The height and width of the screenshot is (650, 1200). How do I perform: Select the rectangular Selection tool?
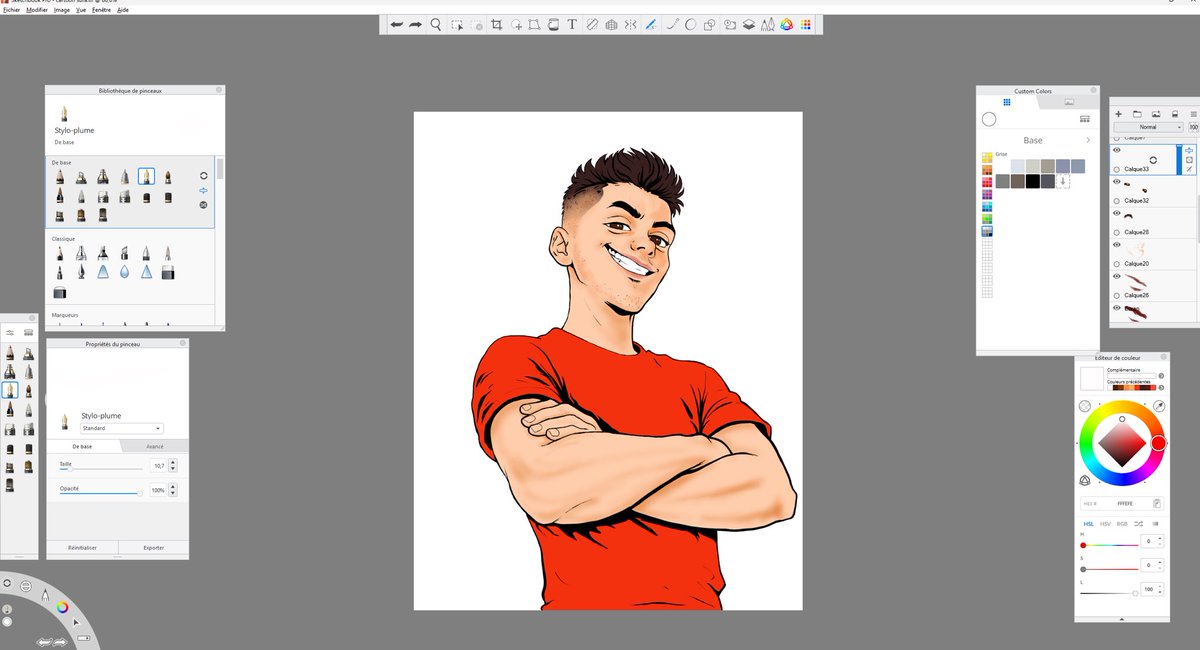[457, 25]
